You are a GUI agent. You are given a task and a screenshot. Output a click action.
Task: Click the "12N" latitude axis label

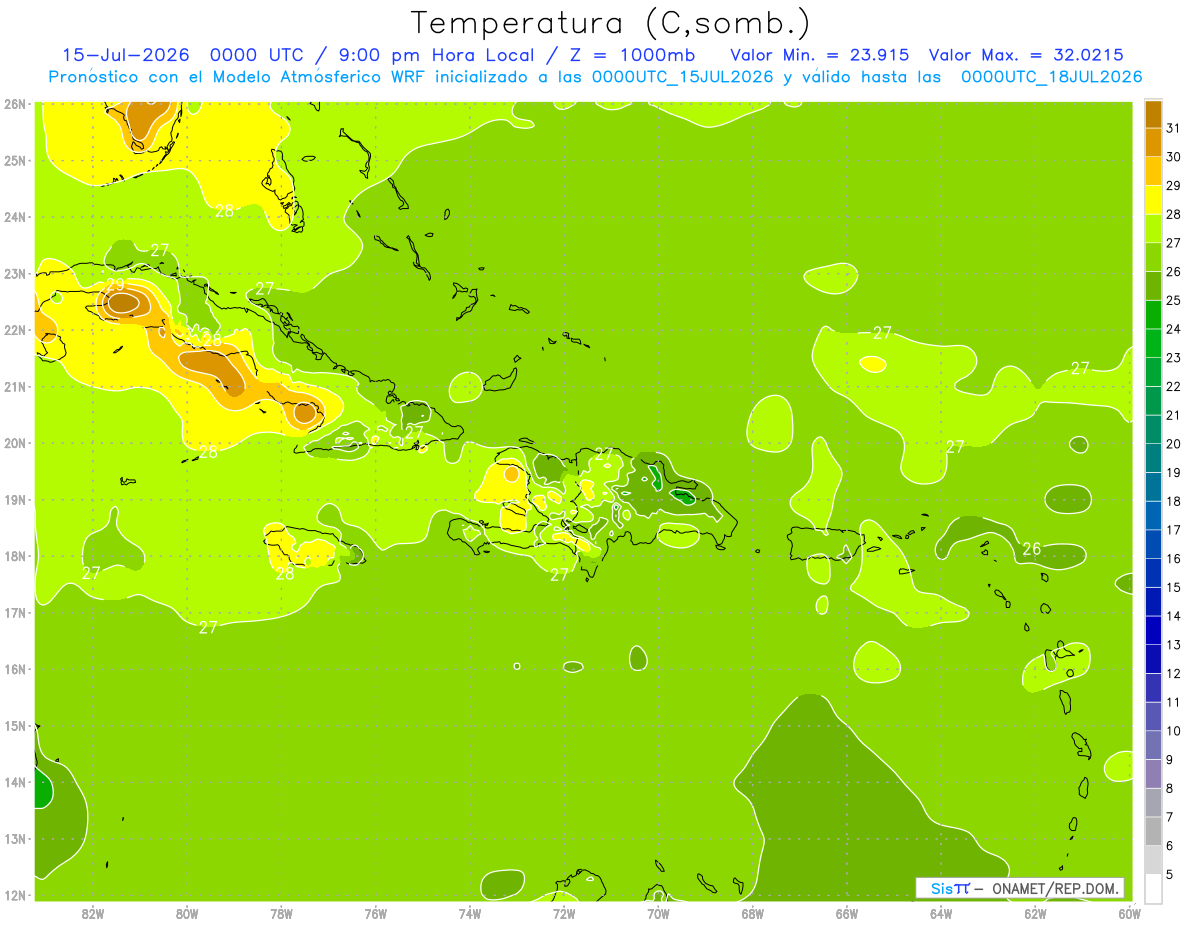click(x=15, y=895)
